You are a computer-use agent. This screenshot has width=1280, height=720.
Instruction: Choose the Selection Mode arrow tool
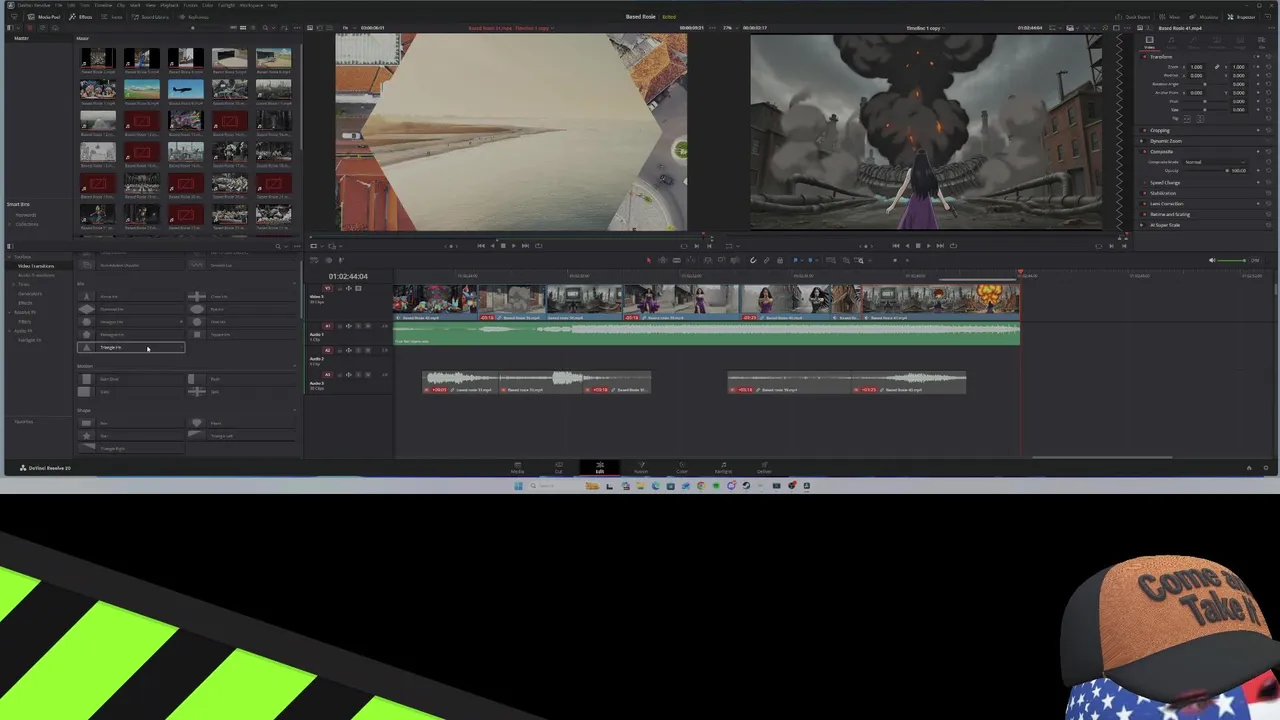[648, 260]
